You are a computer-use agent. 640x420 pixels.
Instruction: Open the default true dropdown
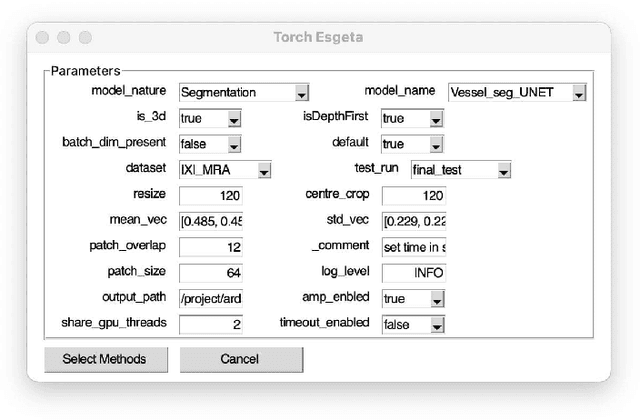pos(412,145)
